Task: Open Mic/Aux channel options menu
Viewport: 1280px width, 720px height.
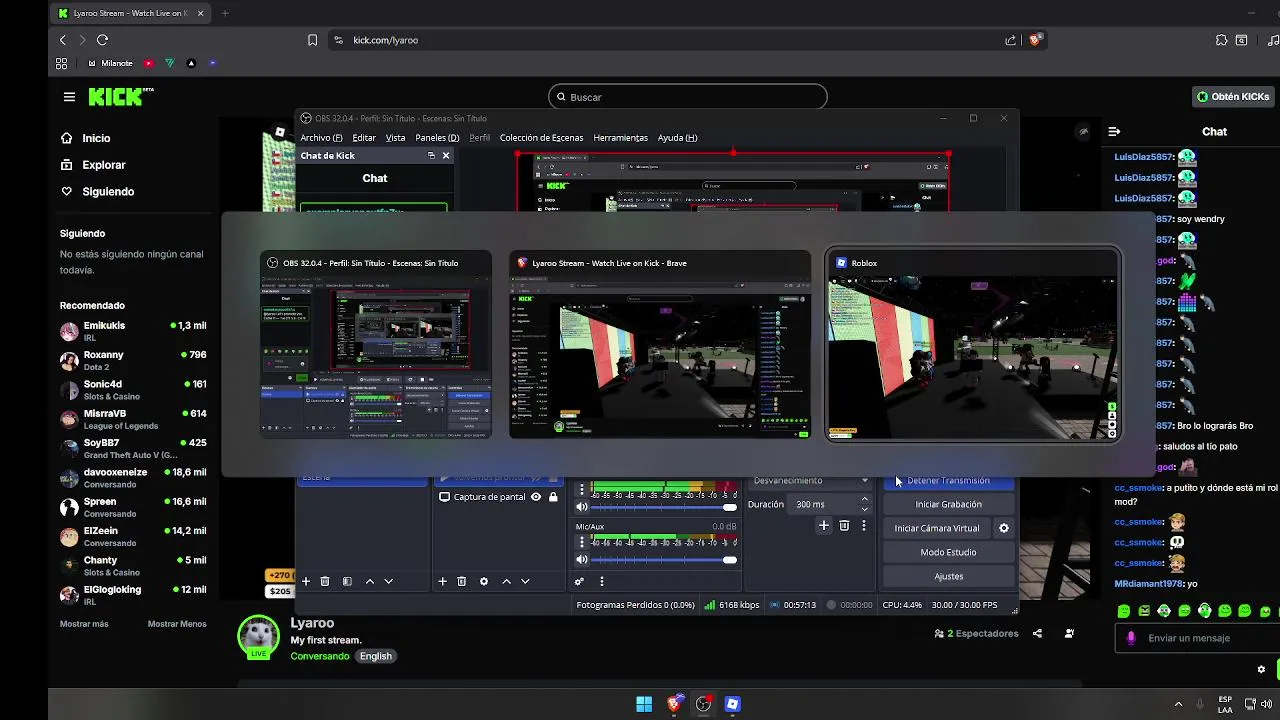Action: (582, 542)
